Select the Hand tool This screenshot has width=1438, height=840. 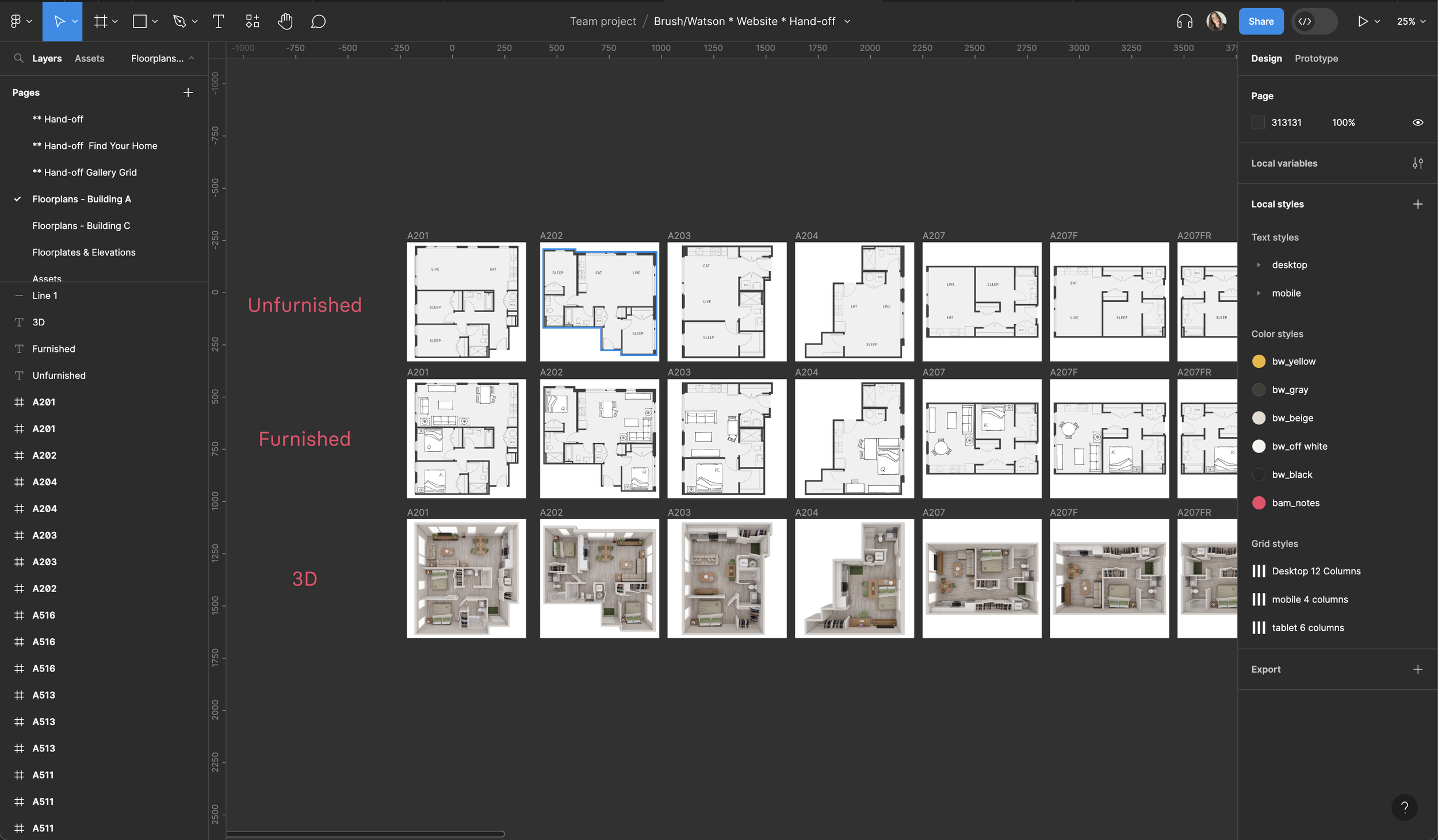coord(285,21)
